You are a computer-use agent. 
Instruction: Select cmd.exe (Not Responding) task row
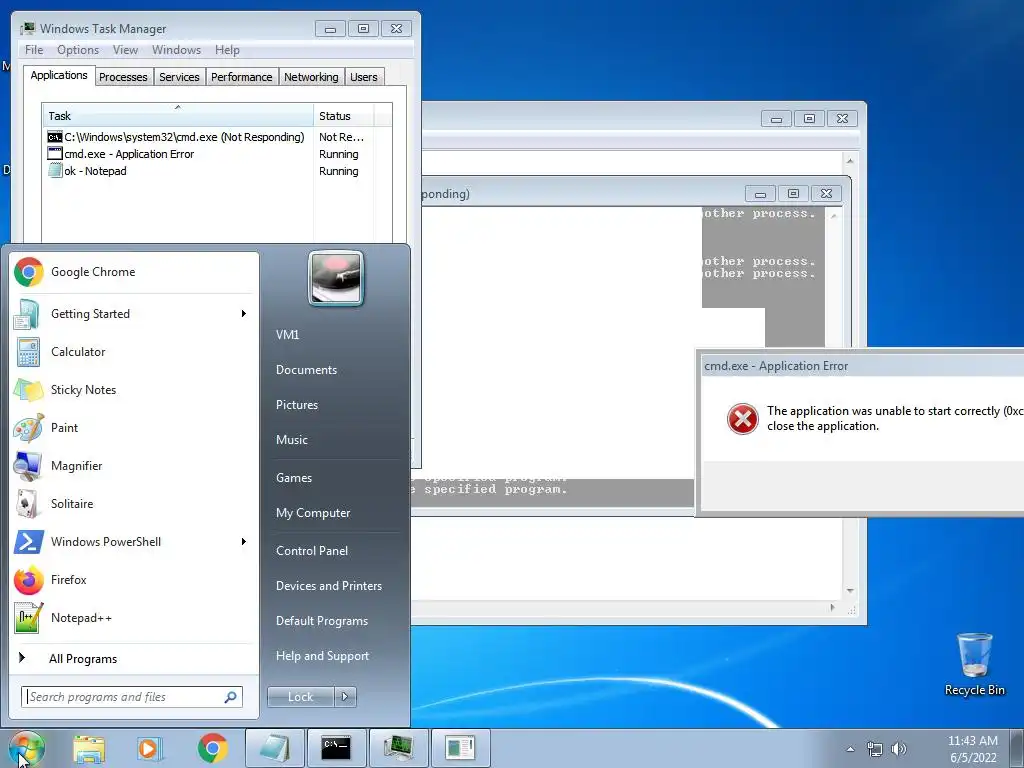point(209,137)
